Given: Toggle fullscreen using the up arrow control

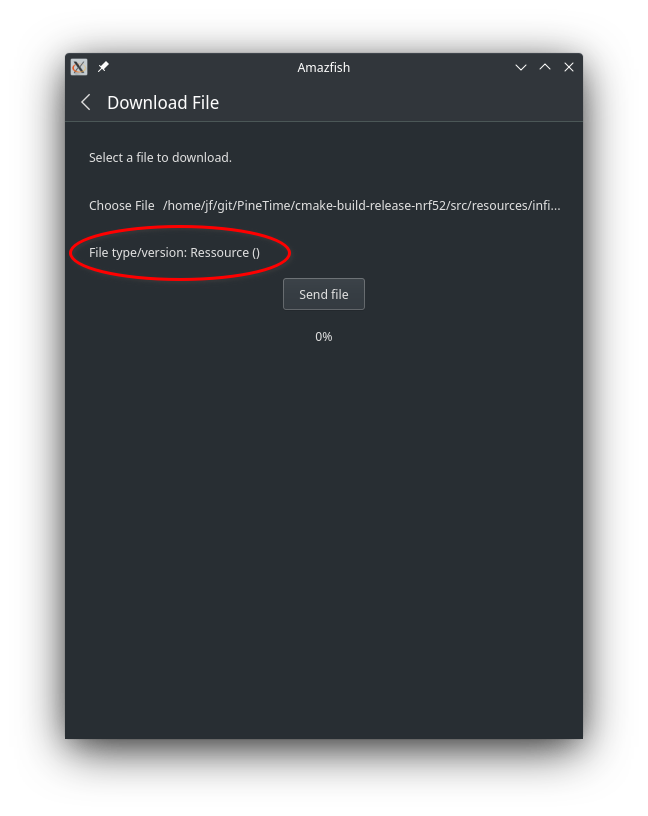Looking at the screenshot, I should (545, 67).
